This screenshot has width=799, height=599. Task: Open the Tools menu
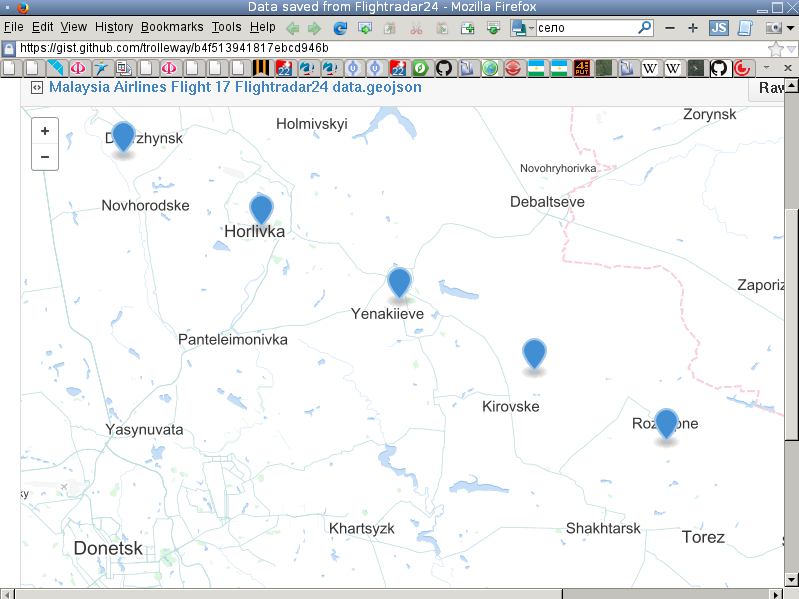click(227, 27)
